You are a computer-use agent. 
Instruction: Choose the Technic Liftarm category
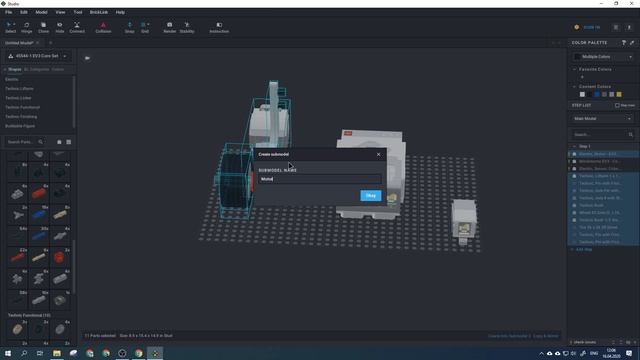(x=20, y=89)
